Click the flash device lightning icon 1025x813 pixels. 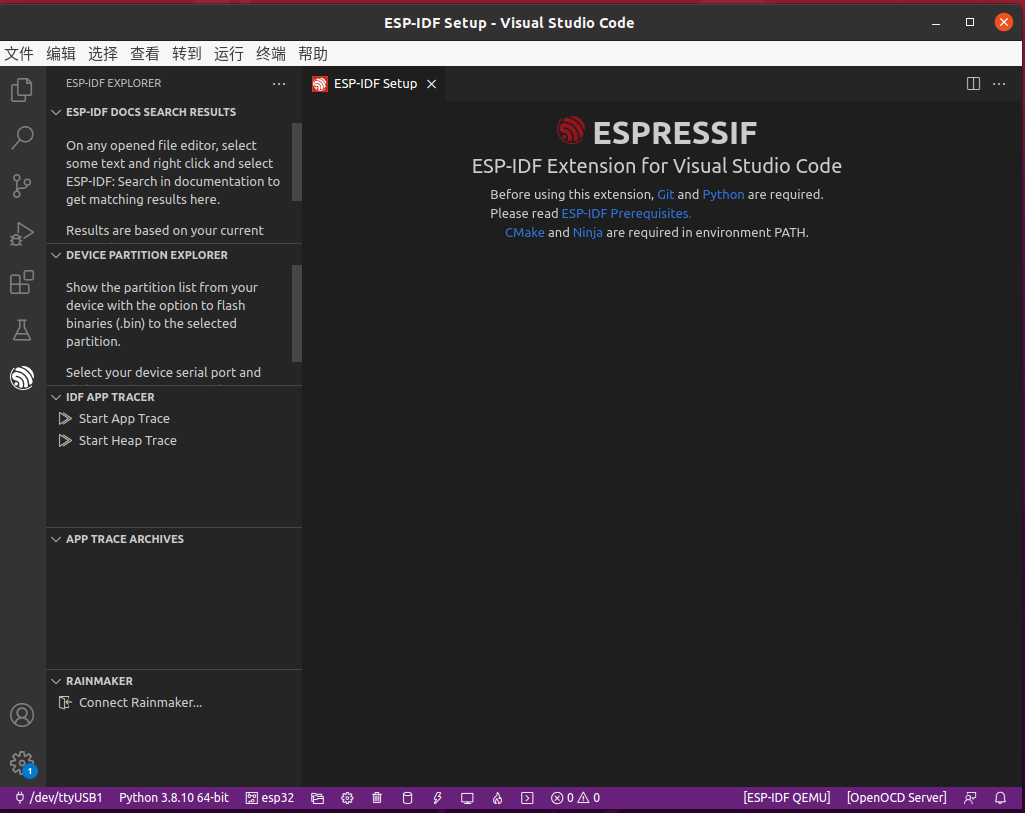pos(437,797)
